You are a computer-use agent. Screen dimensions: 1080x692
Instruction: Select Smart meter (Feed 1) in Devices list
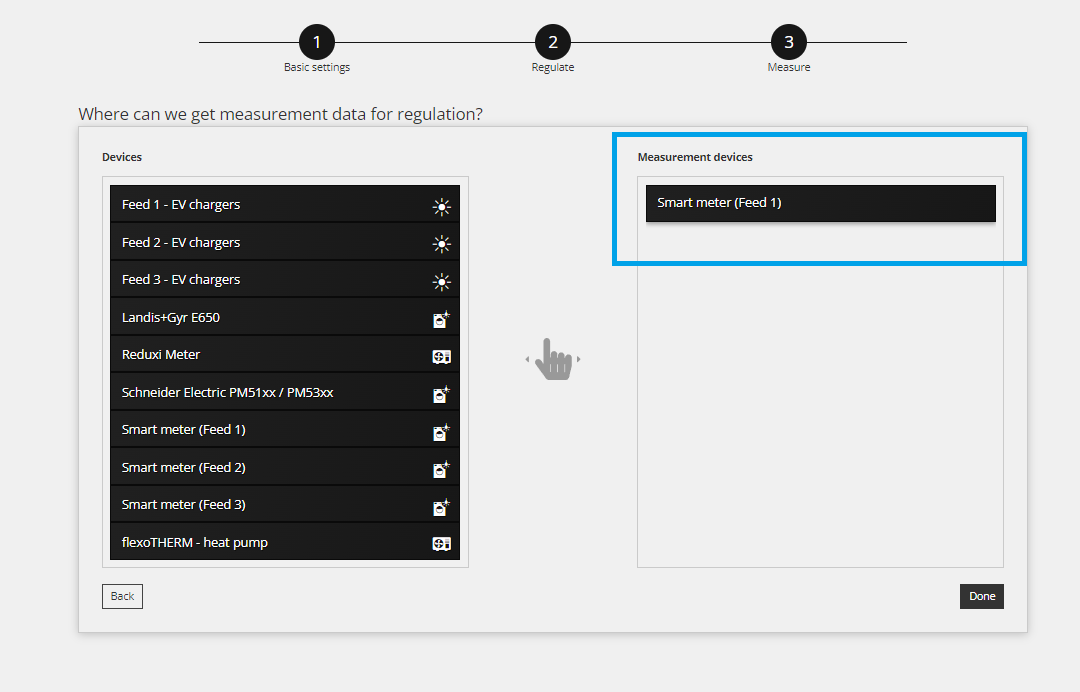(x=184, y=430)
